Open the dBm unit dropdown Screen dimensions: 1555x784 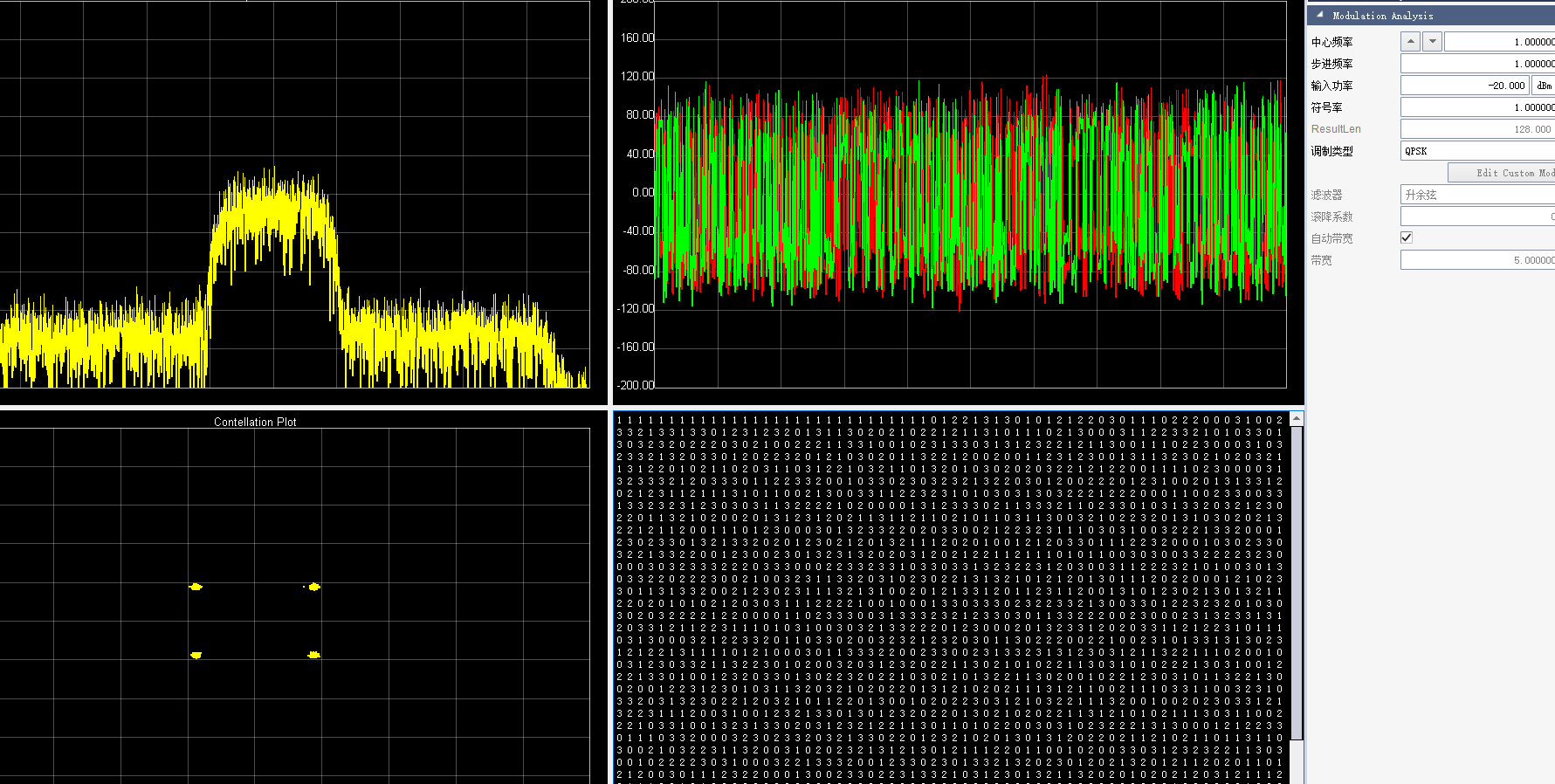click(1544, 85)
